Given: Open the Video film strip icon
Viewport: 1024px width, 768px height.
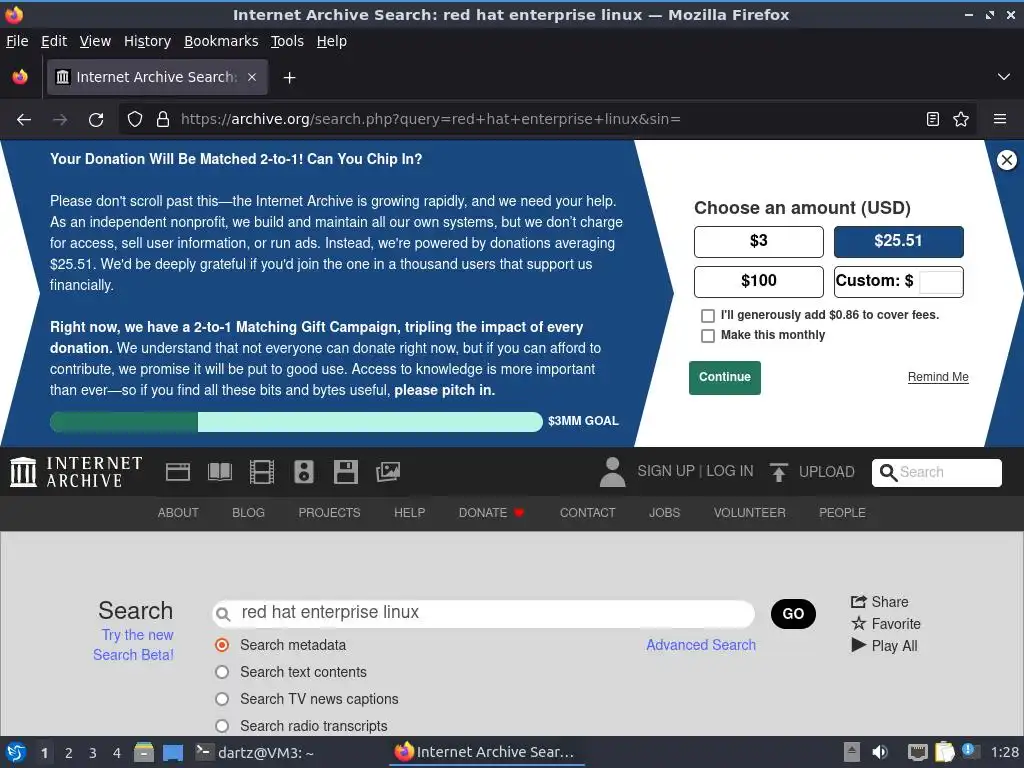Looking at the screenshot, I should pos(261,472).
